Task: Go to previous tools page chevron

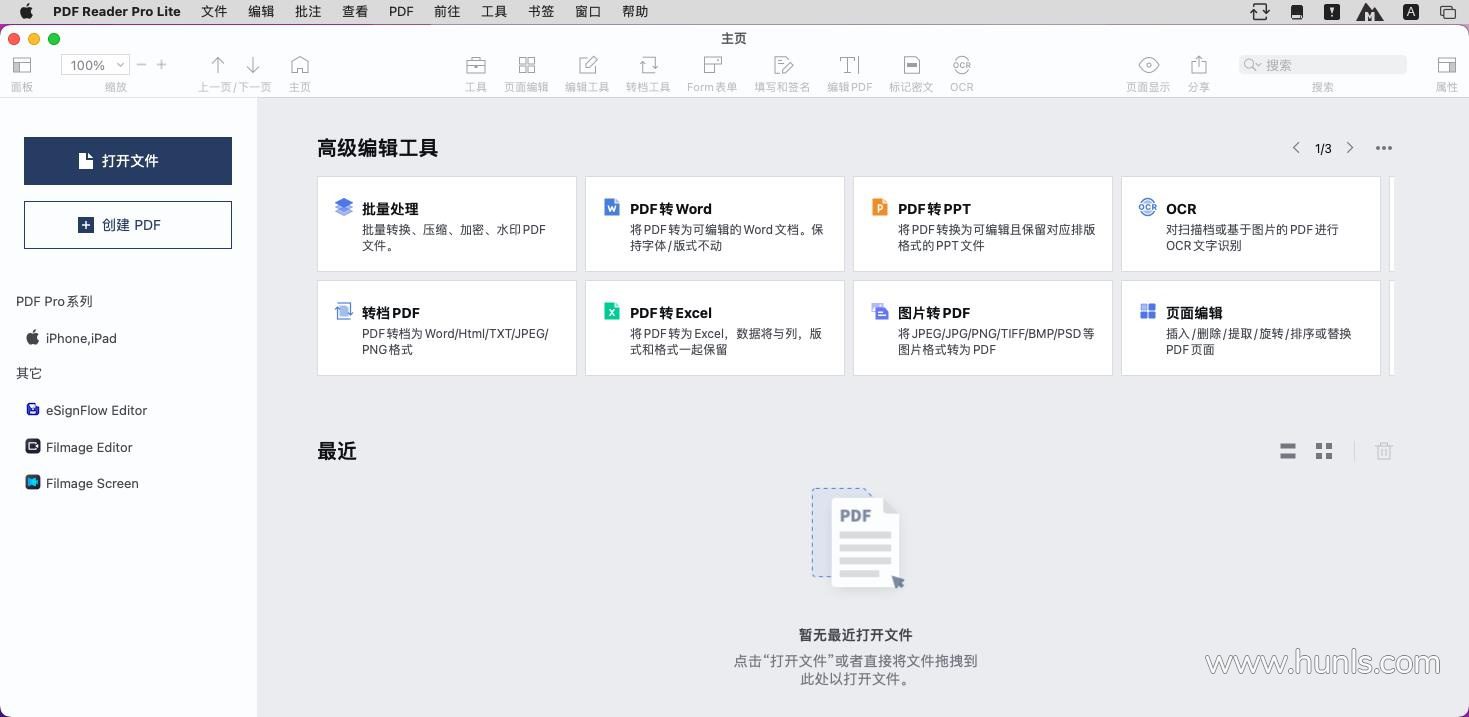Action: point(1296,148)
